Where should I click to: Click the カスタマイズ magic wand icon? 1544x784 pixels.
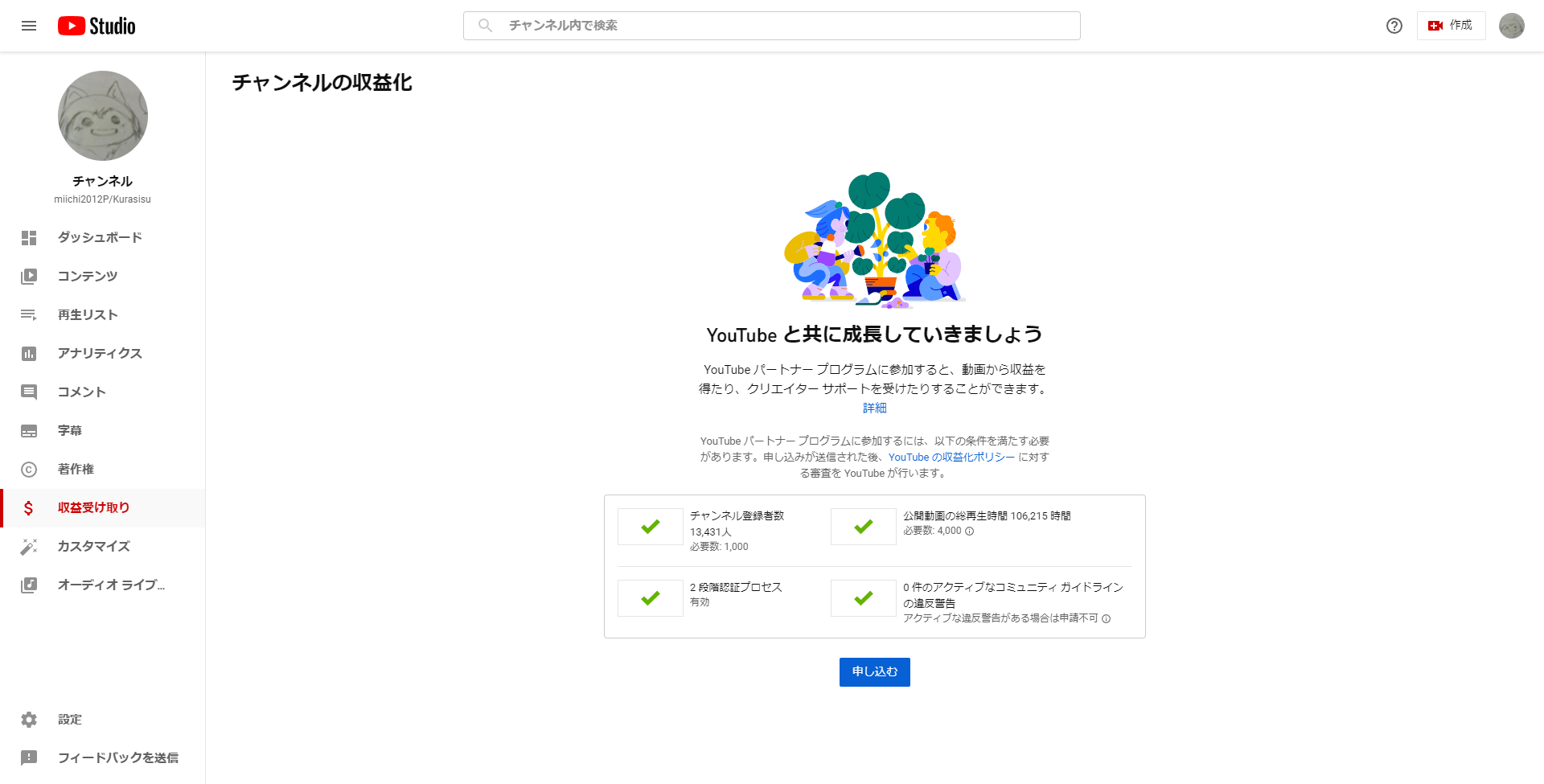pos(29,547)
